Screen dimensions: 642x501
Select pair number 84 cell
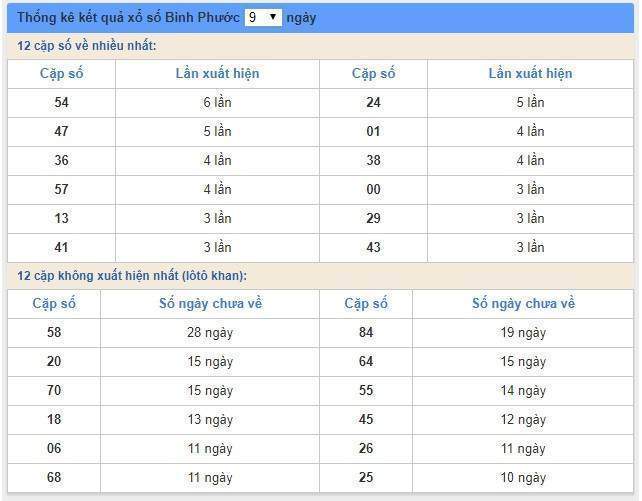tap(366, 332)
